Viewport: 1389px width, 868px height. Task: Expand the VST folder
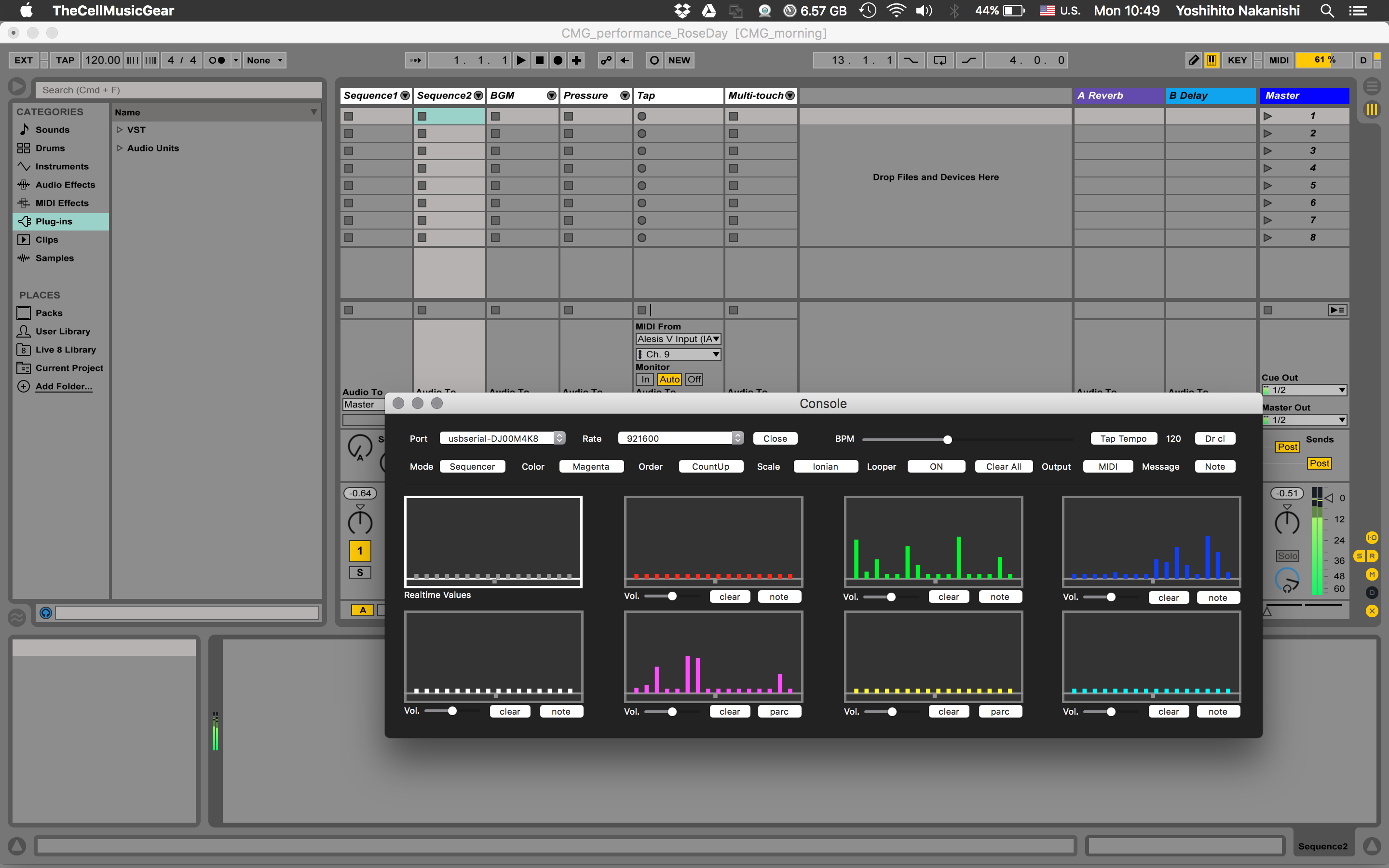(120, 130)
